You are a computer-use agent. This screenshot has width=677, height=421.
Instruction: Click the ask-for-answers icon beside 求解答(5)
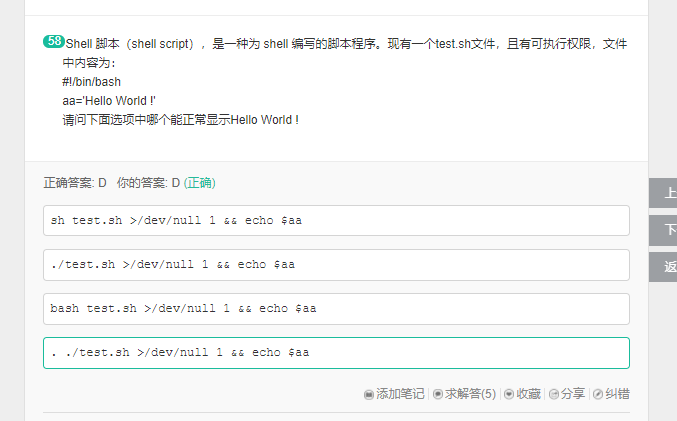(x=438, y=394)
